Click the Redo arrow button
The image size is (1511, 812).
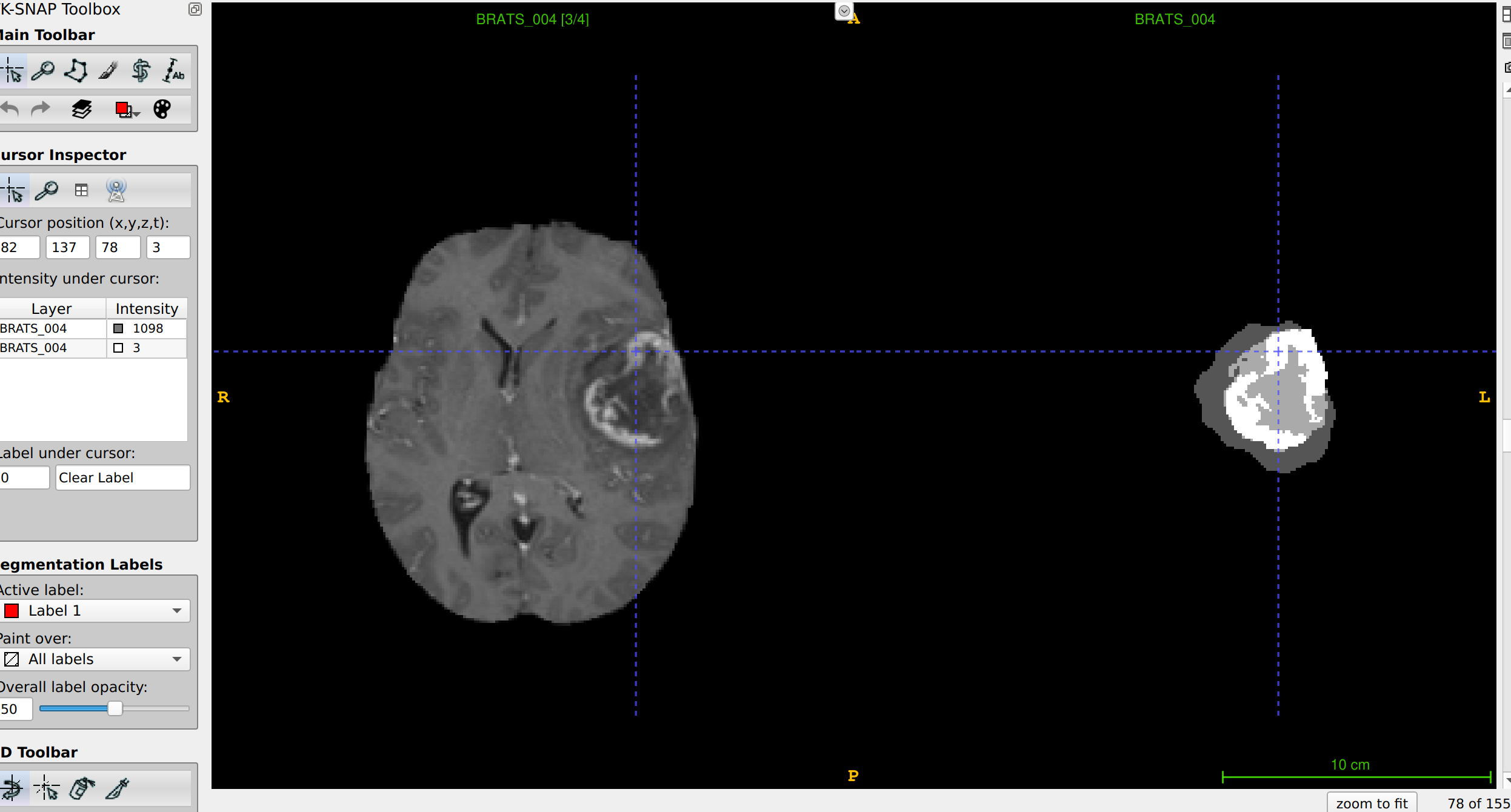click(x=41, y=109)
